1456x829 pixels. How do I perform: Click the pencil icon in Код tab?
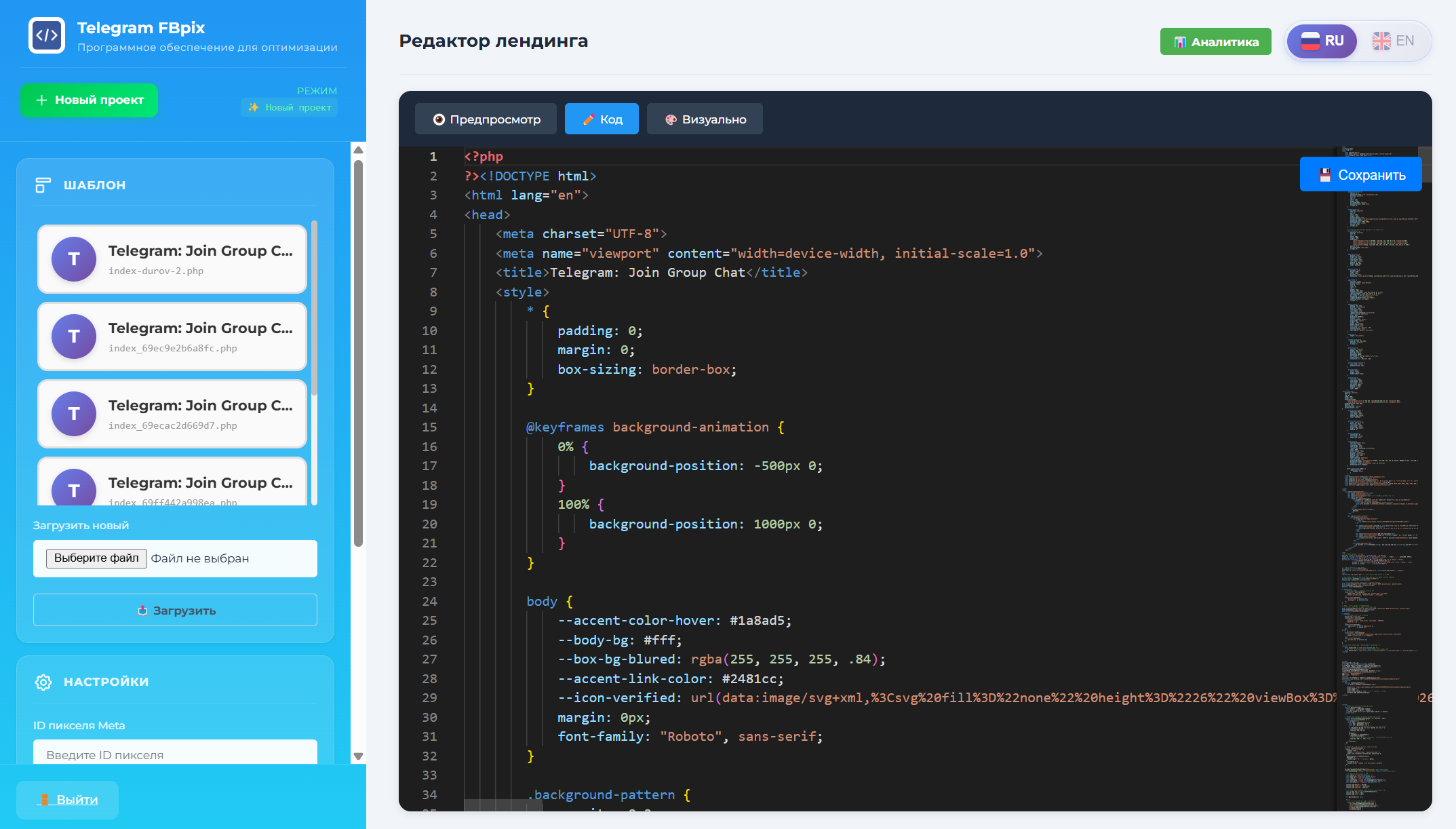tap(589, 119)
